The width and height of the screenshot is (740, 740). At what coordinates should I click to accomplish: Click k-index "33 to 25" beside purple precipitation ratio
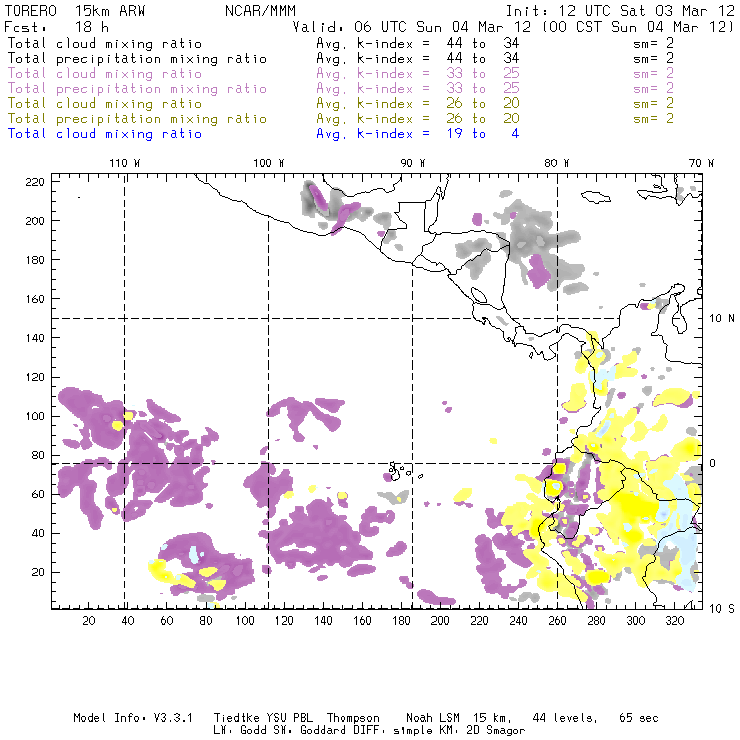pyautogui.click(x=483, y=89)
